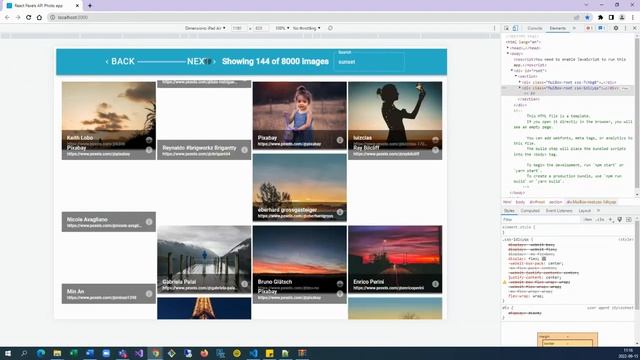Click the rotate screen icon in device toolbar

click(330, 28)
